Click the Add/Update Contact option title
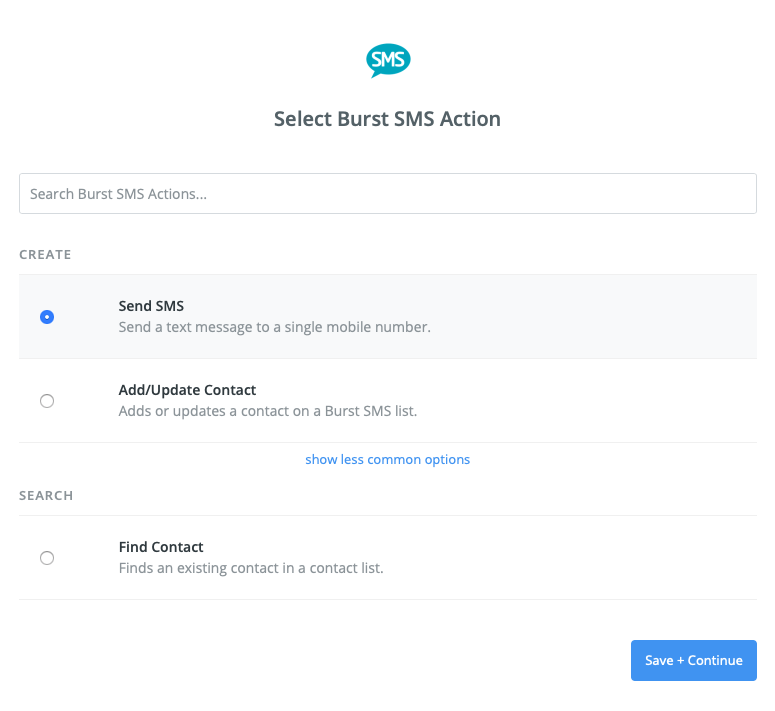Image resolution: width=775 pixels, height=711 pixels. tap(187, 390)
